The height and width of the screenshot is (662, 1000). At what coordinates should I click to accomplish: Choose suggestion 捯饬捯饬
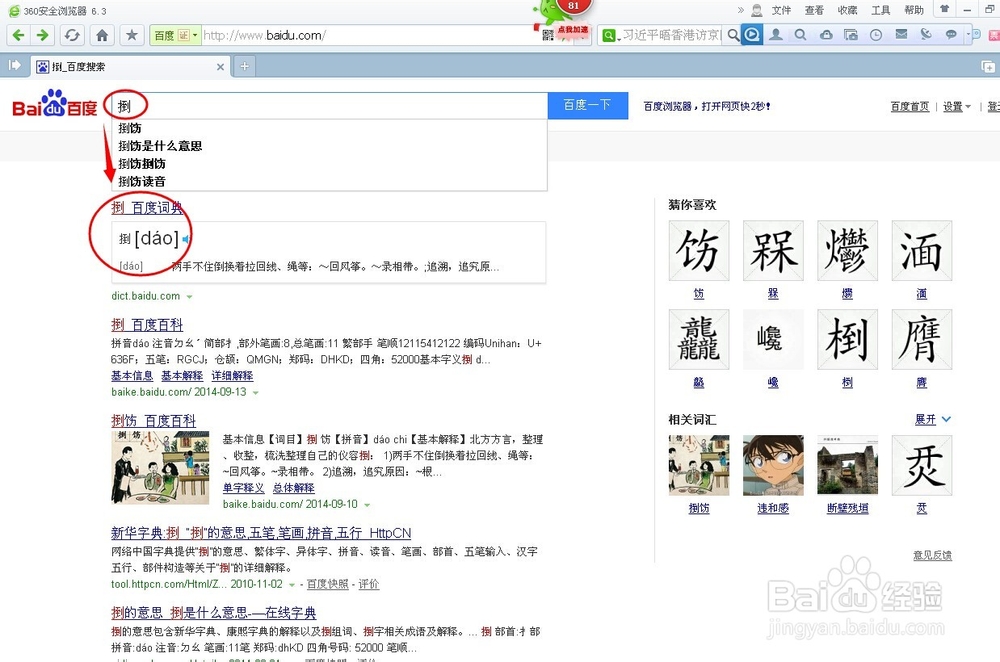tap(142, 164)
